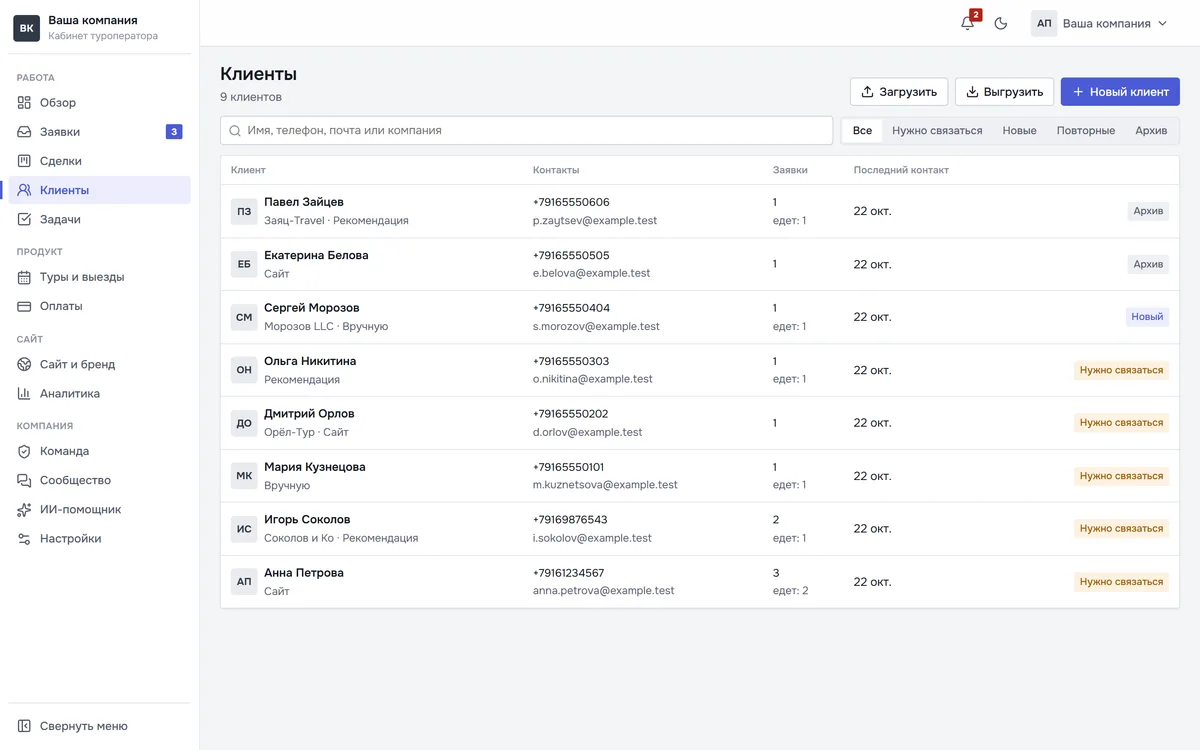Screen dimensions: 1200x750
Task: Click the Последний контакт column header
Action: pyautogui.click(x=901, y=170)
